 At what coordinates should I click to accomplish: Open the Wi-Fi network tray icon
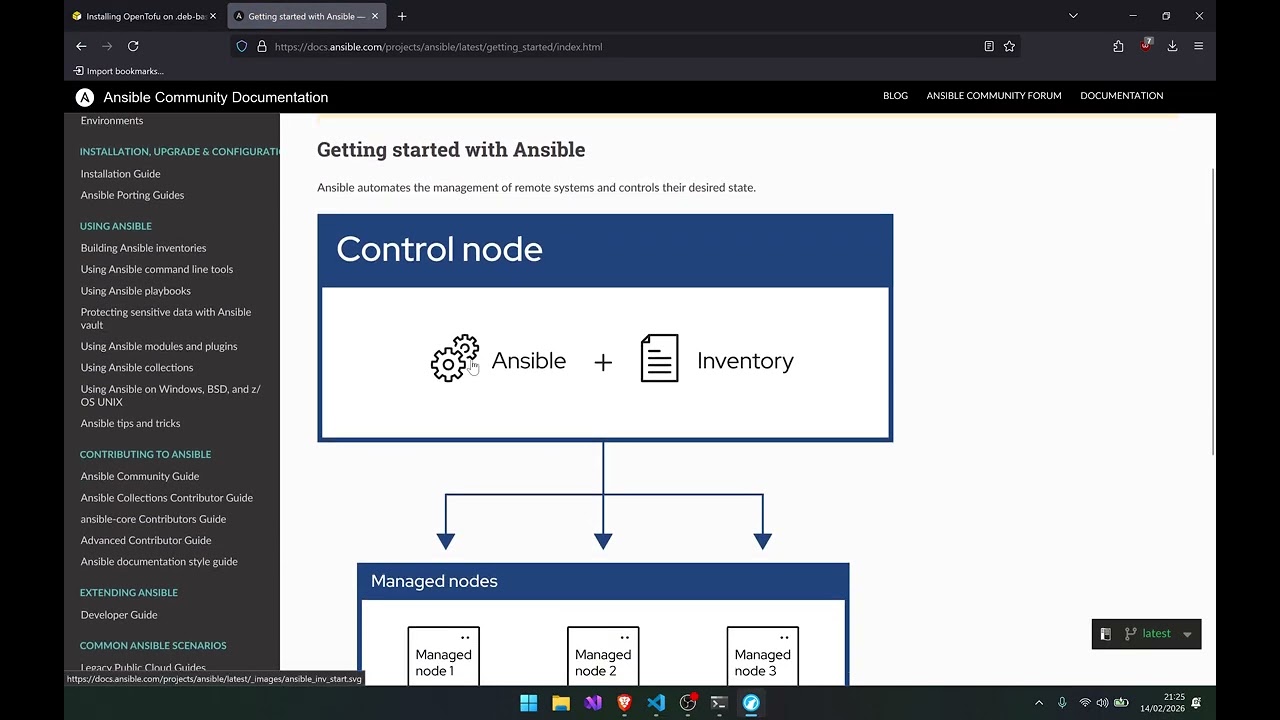coord(1085,703)
